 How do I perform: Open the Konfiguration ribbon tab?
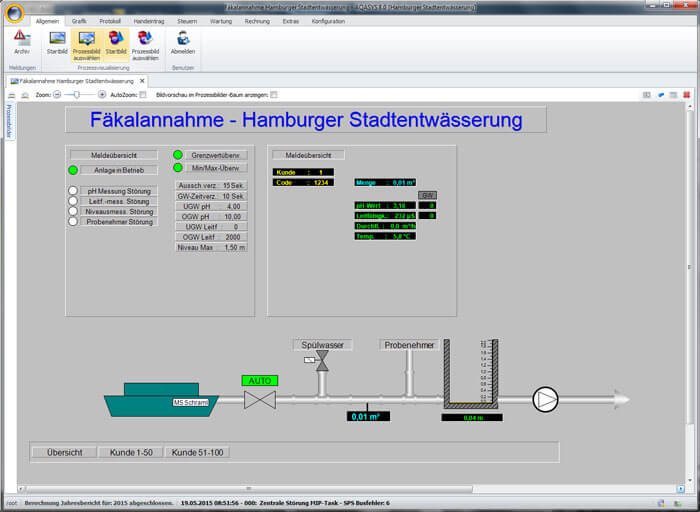328,21
